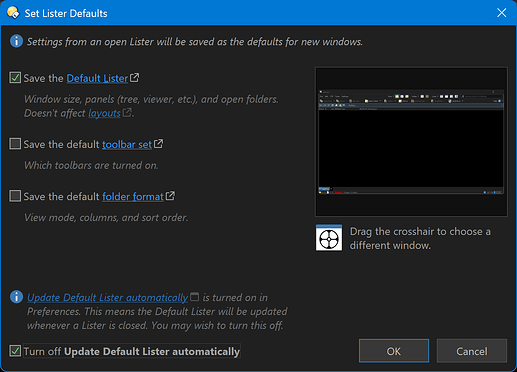517x372 pixels.
Task: Enable Save the default toolbar set checkbox
Action: [x=15, y=144]
